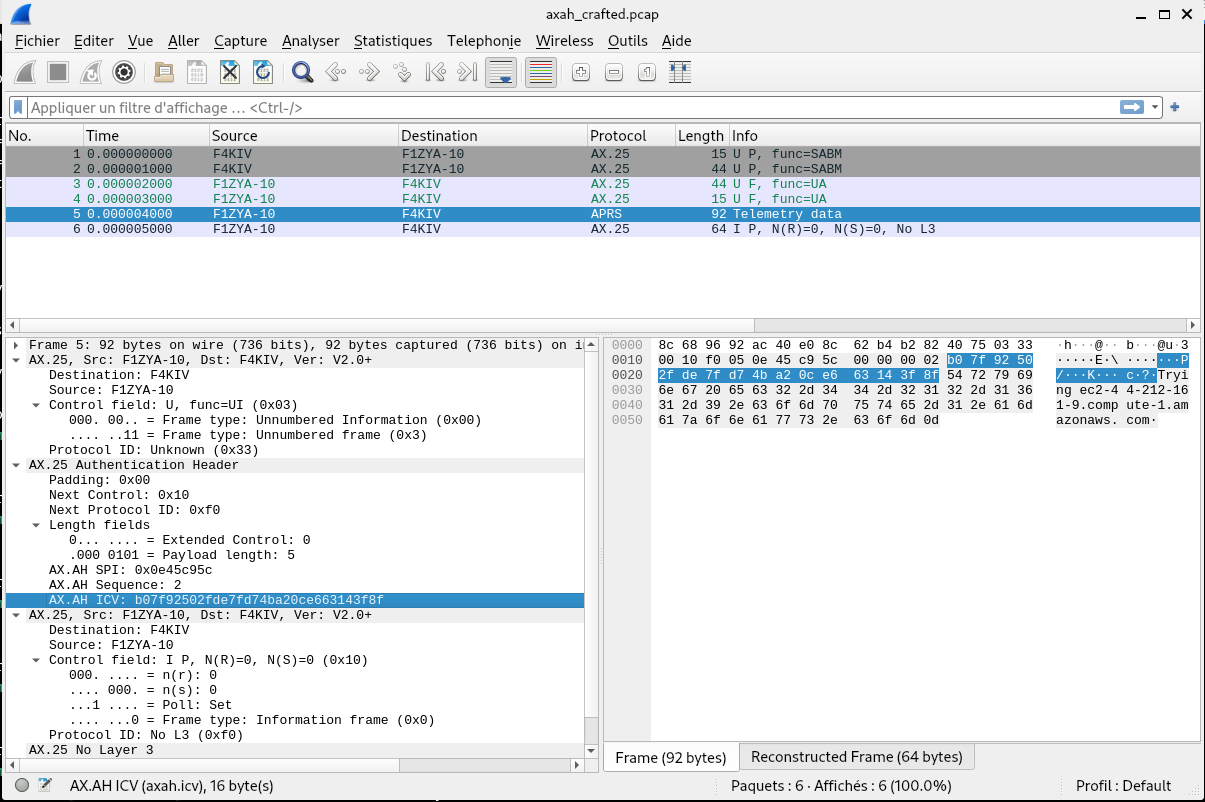The image size is (1205, 802).
Task: Click the Profil : Default status text
Action: point(1123,786)
